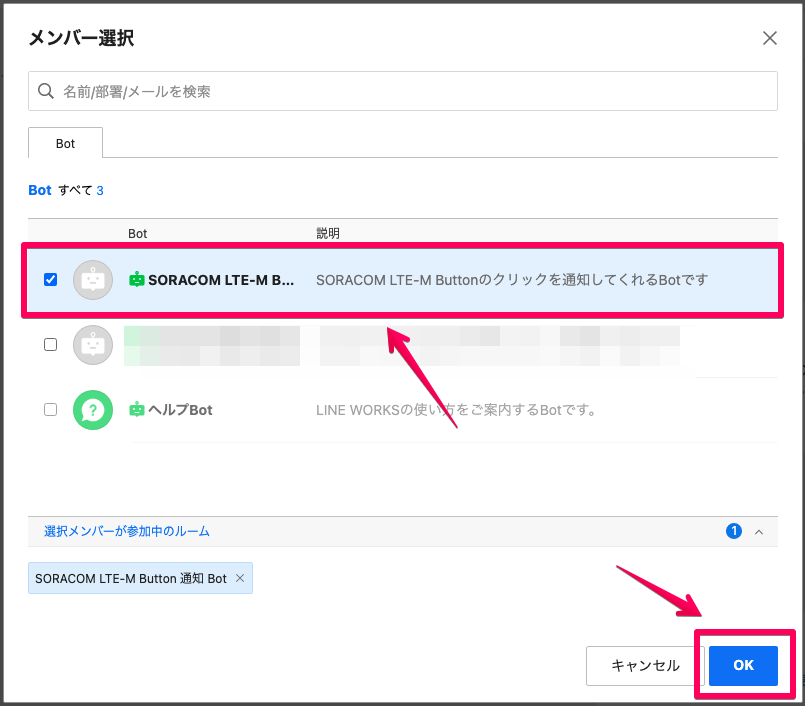The image size is (805, 706).
Task: Uncheck the SORACOM LTE-M Button bot checkbox
Action: click(x=50, y=279)
